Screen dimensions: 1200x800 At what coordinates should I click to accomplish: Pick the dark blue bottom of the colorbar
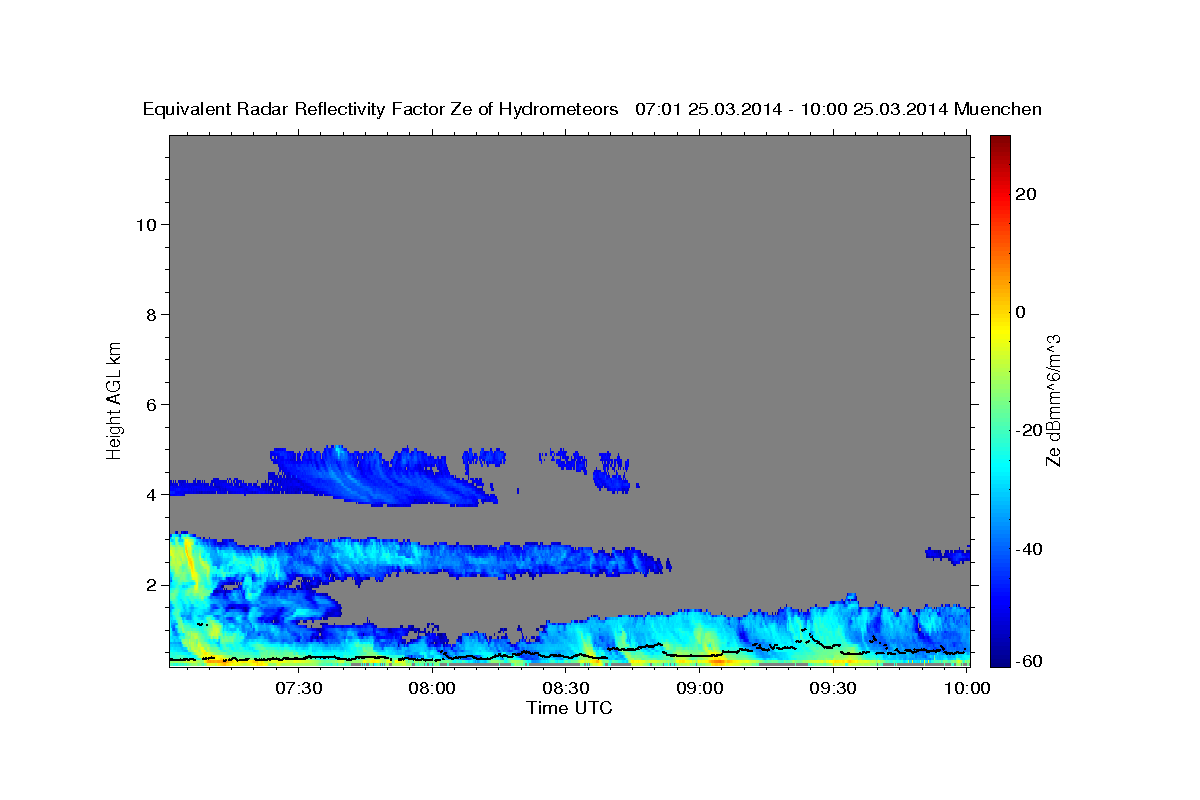[x=1001, y=657]
